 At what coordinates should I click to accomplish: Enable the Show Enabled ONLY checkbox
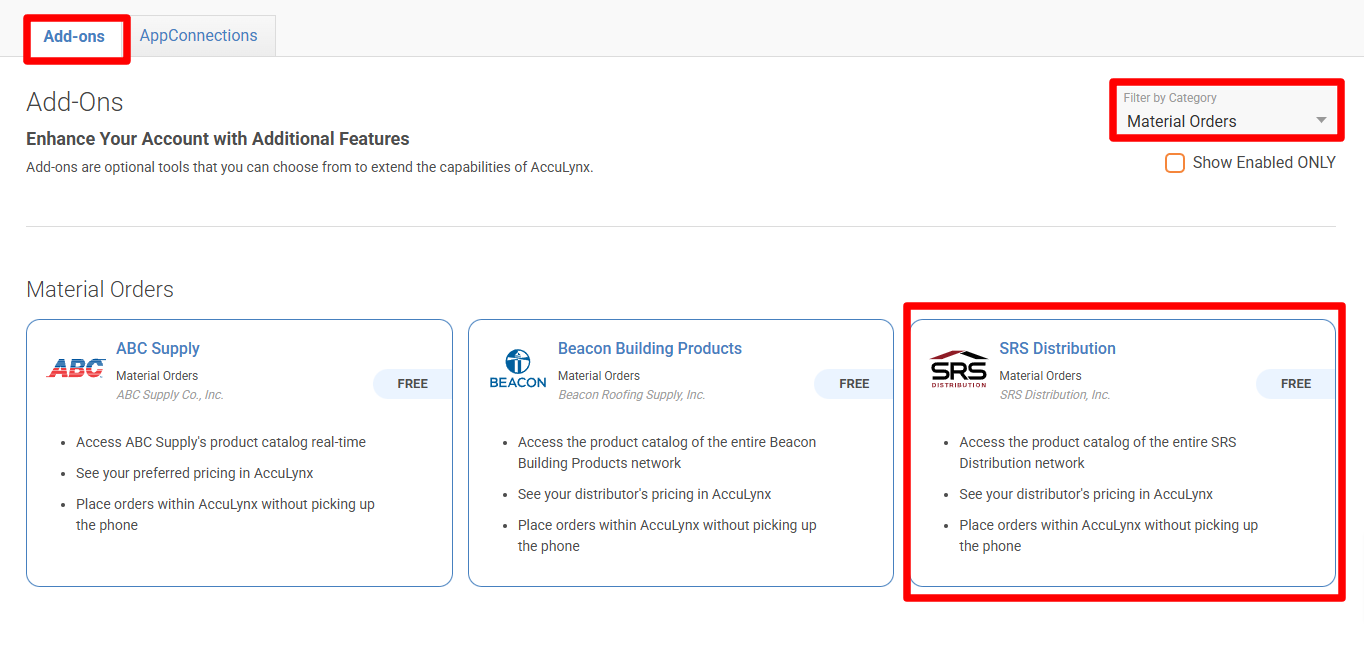1175,163
